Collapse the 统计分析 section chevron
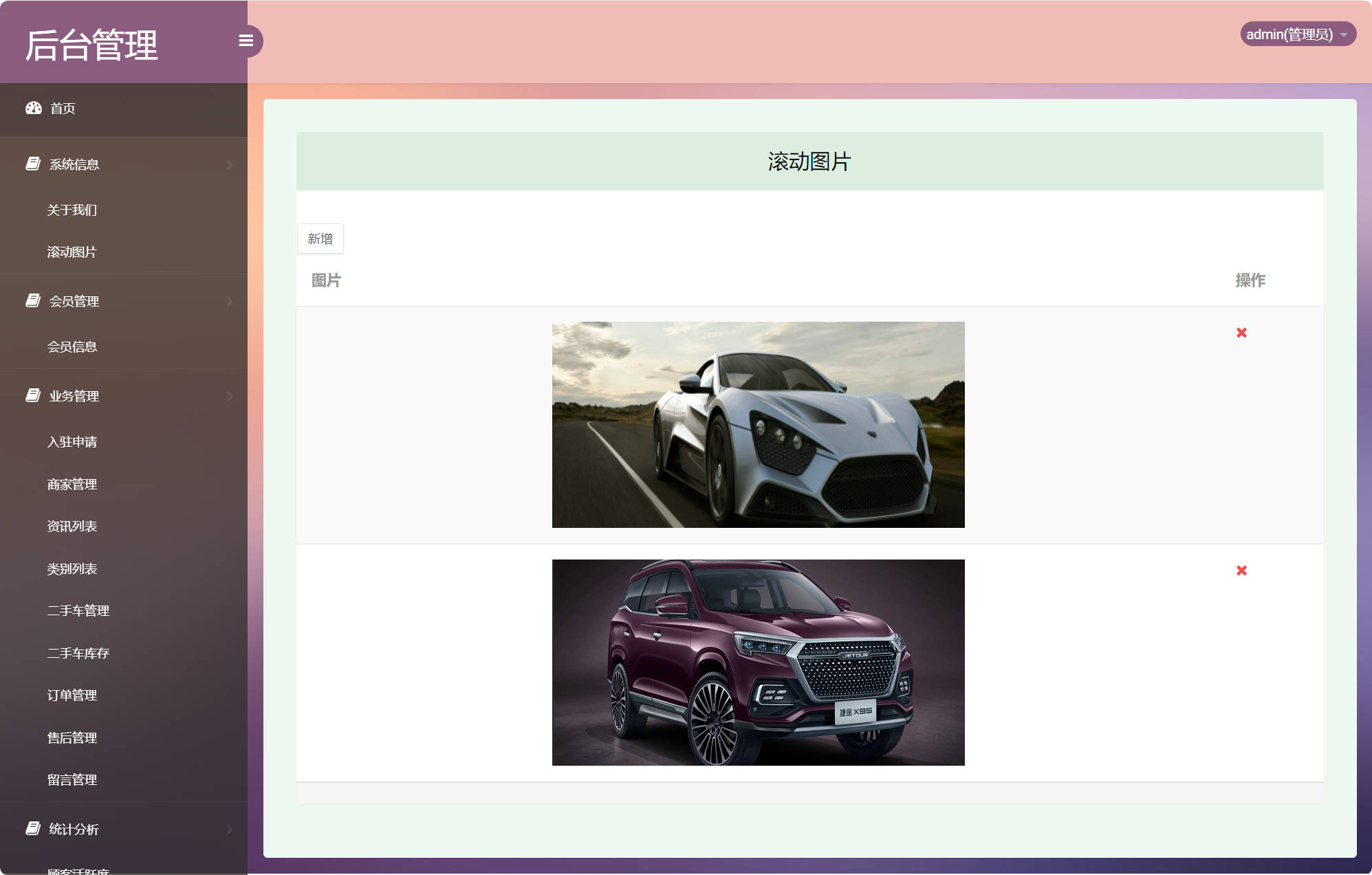This screenshot has height=875, width=1372. click(x=230, y=829)
